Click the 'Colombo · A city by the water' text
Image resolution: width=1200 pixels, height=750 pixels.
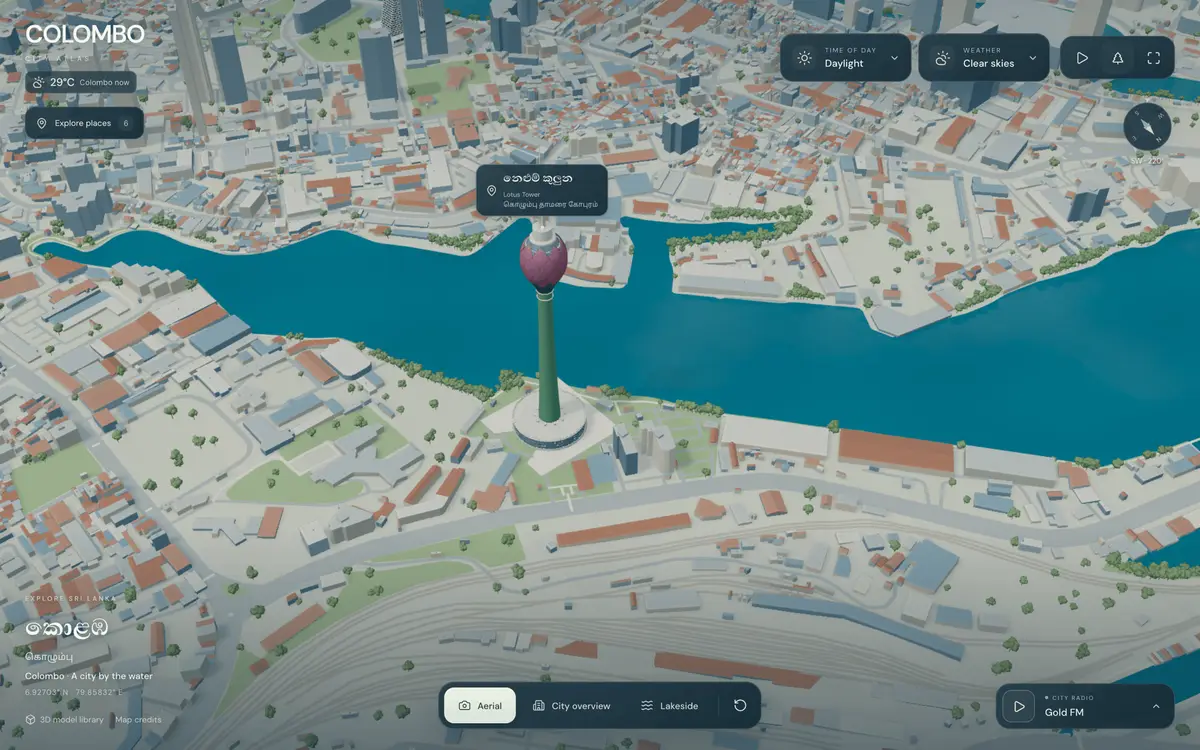tap(89, 676)
